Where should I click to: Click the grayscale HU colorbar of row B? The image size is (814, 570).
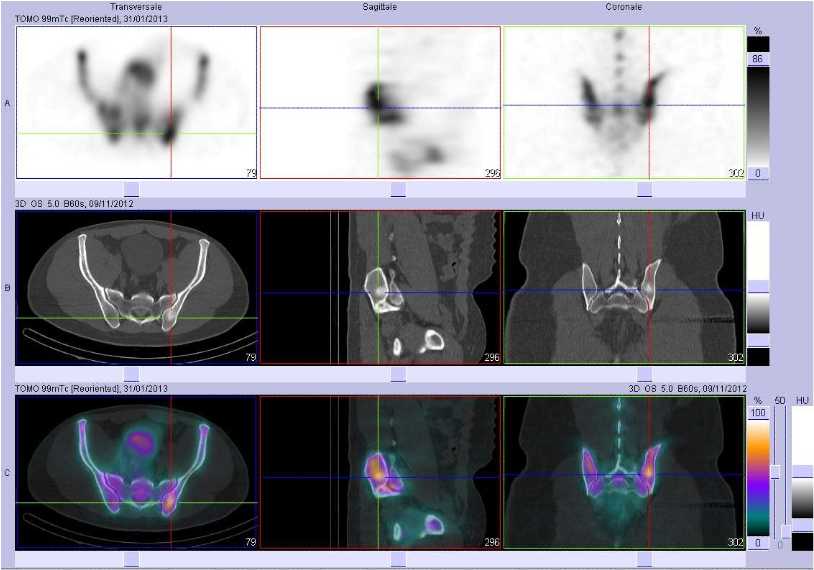[x=758, y=314]
